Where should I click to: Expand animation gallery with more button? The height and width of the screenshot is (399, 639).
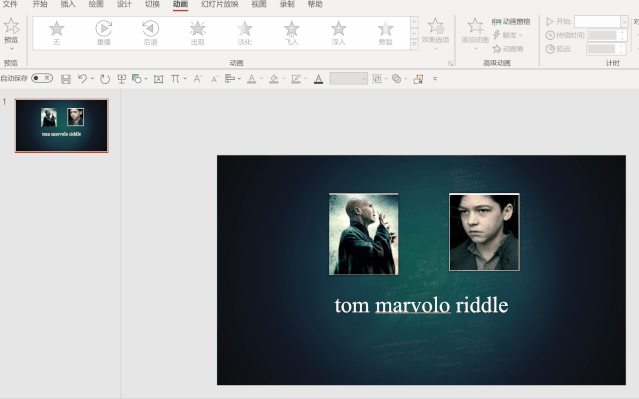414,44
